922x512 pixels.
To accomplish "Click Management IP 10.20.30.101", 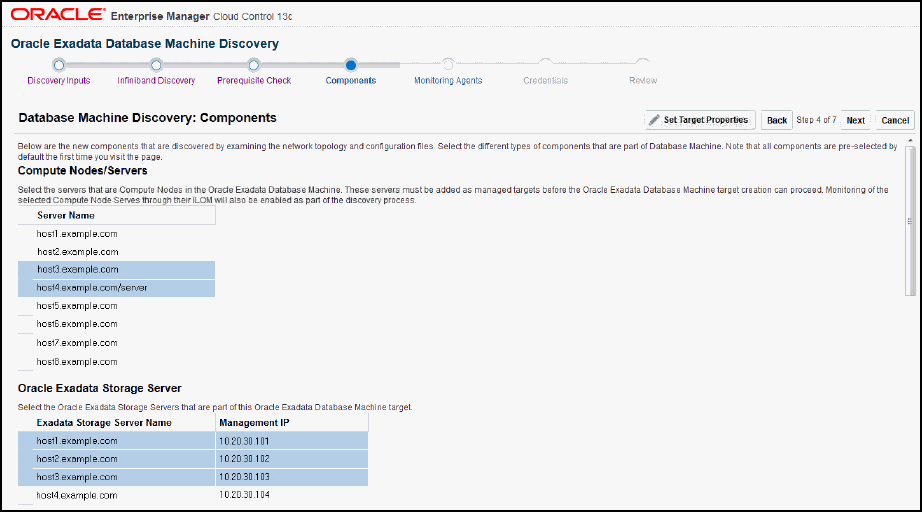I will [x=244, y=441].
